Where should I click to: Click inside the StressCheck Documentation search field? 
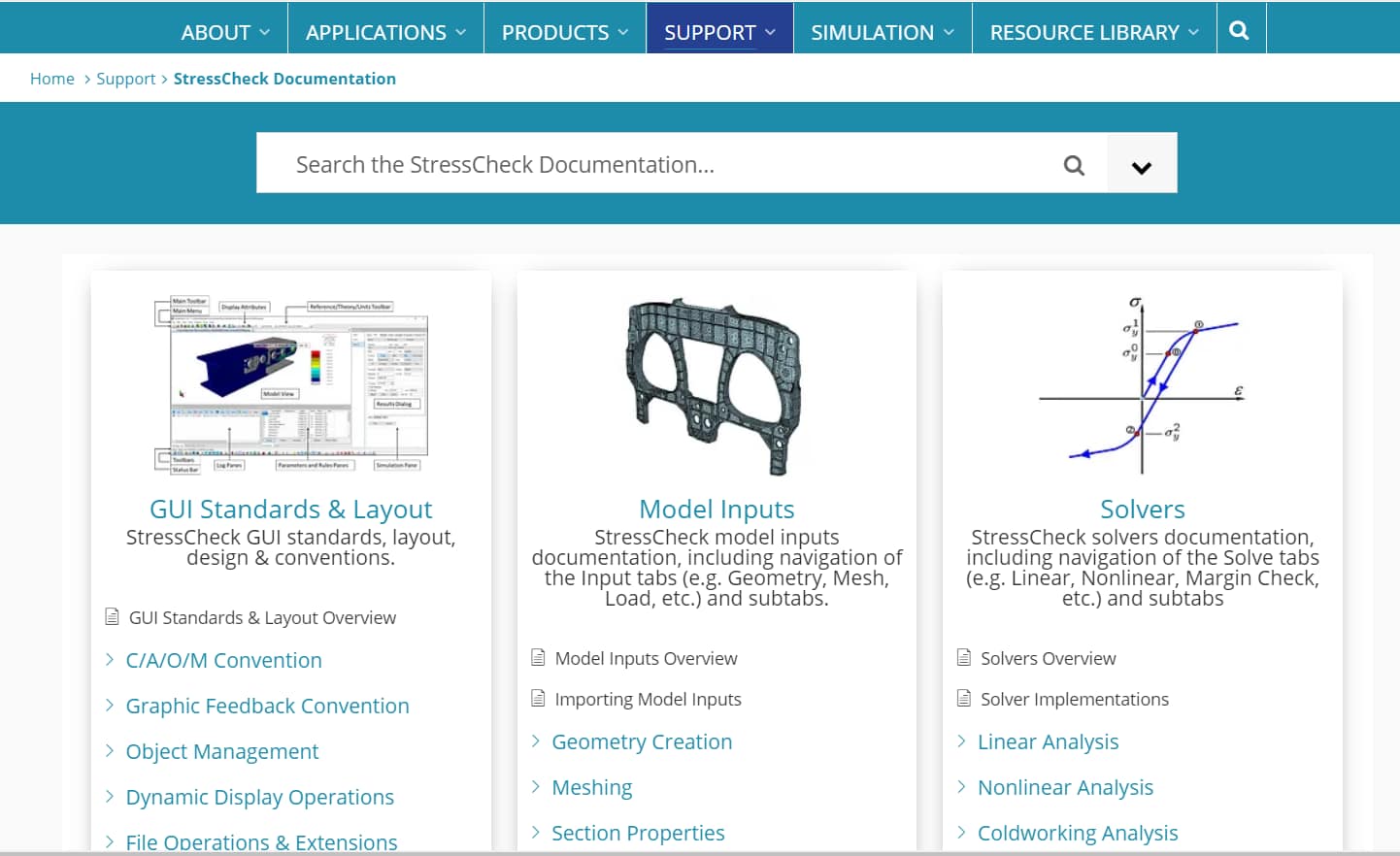631,164
